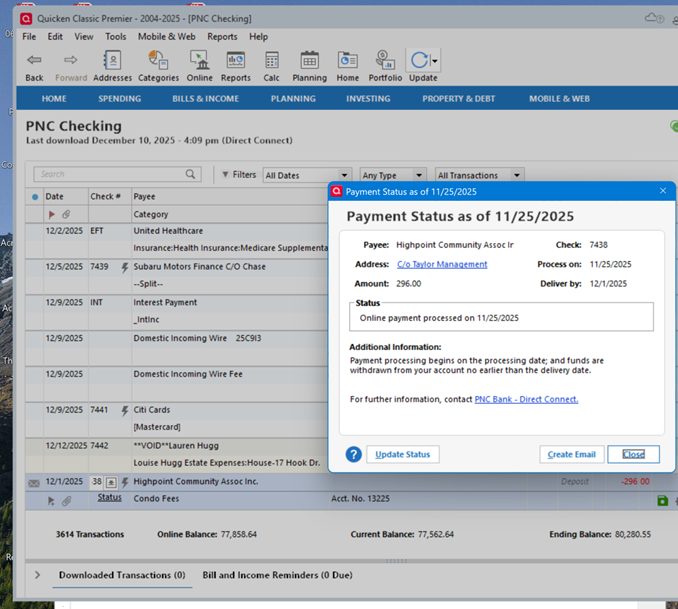
Task: Switch to the MOBILE & WEB blue tab
Action: (559, 99)
